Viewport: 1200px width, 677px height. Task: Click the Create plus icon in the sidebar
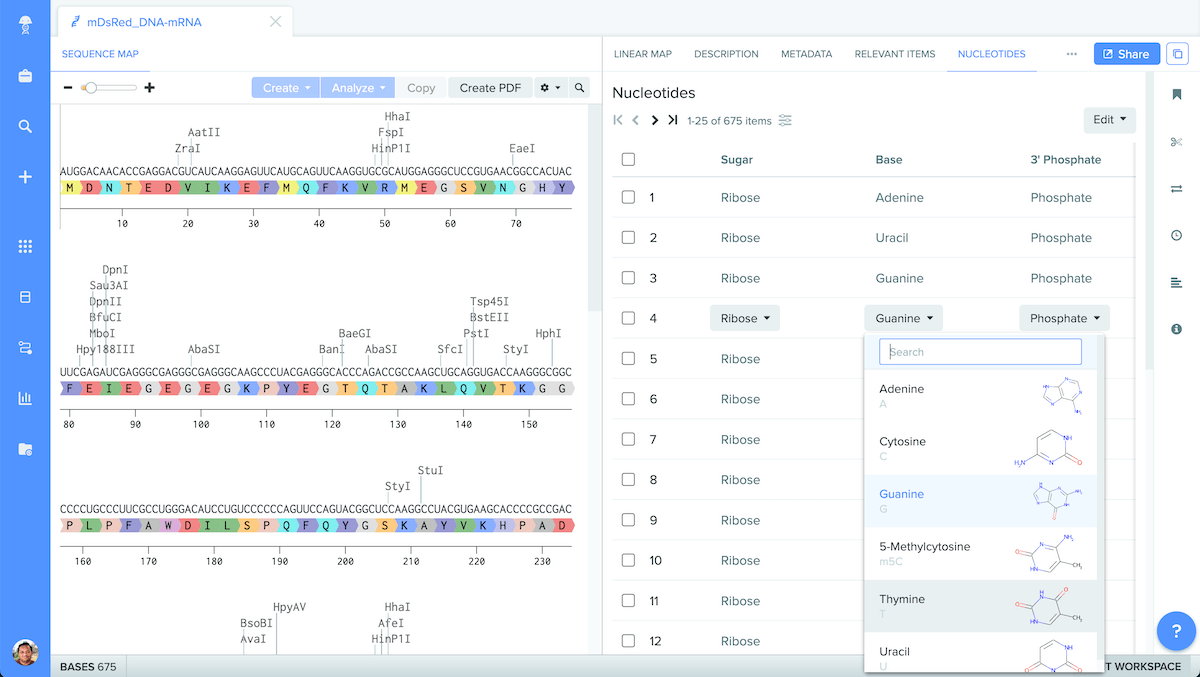coord(25,177)
